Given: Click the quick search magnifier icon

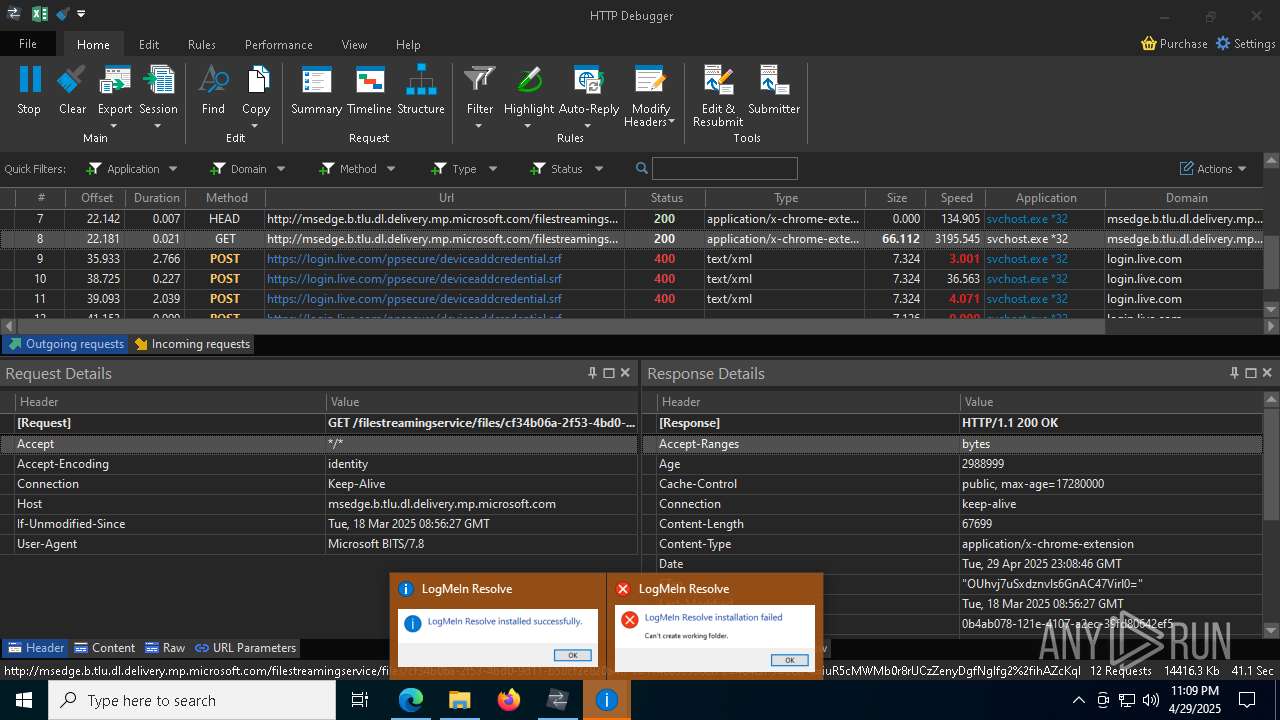Looking at the screenshot, I should pyautogui.click(x=642, y=169).
